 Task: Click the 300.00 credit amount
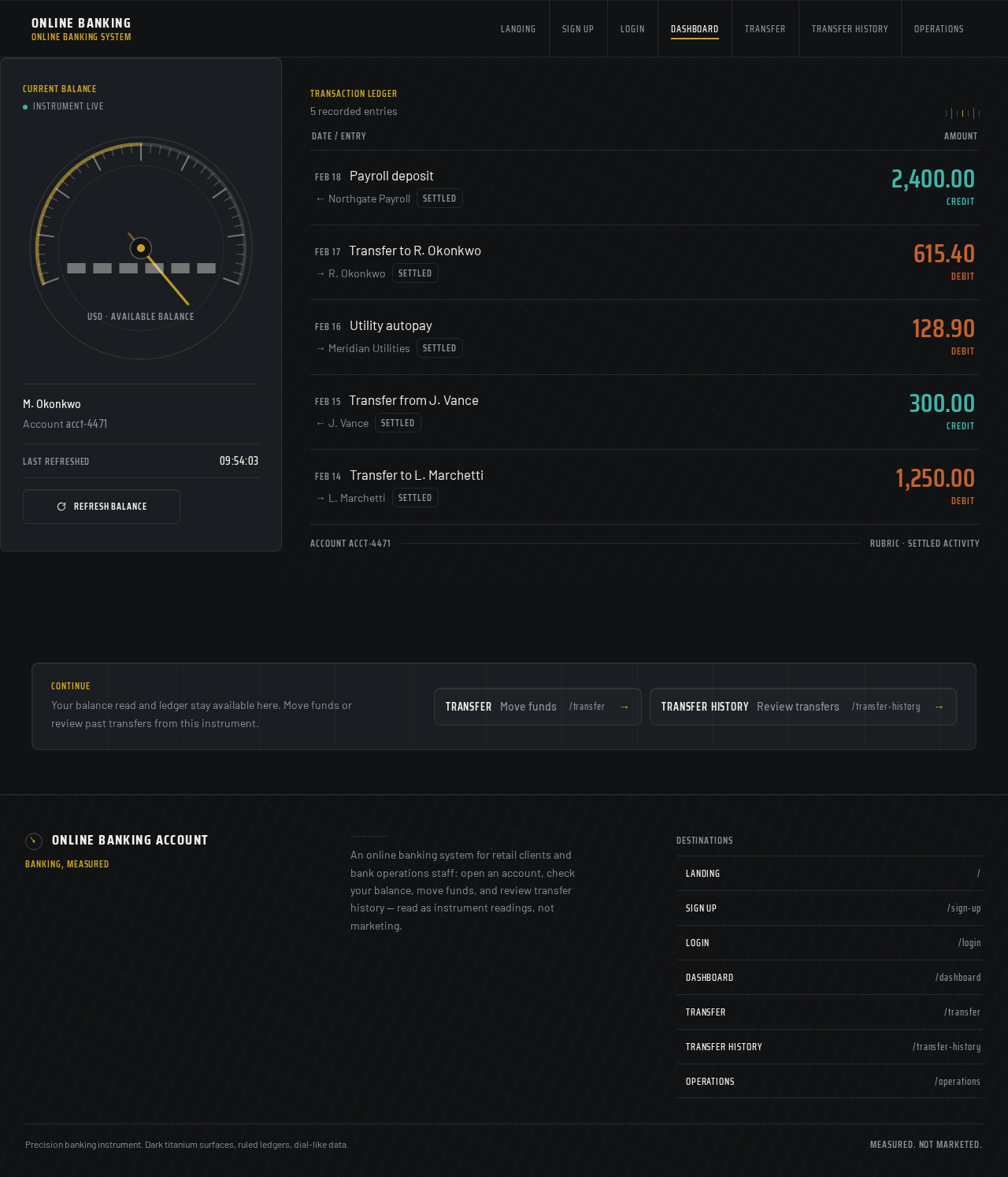pos(942,403)
